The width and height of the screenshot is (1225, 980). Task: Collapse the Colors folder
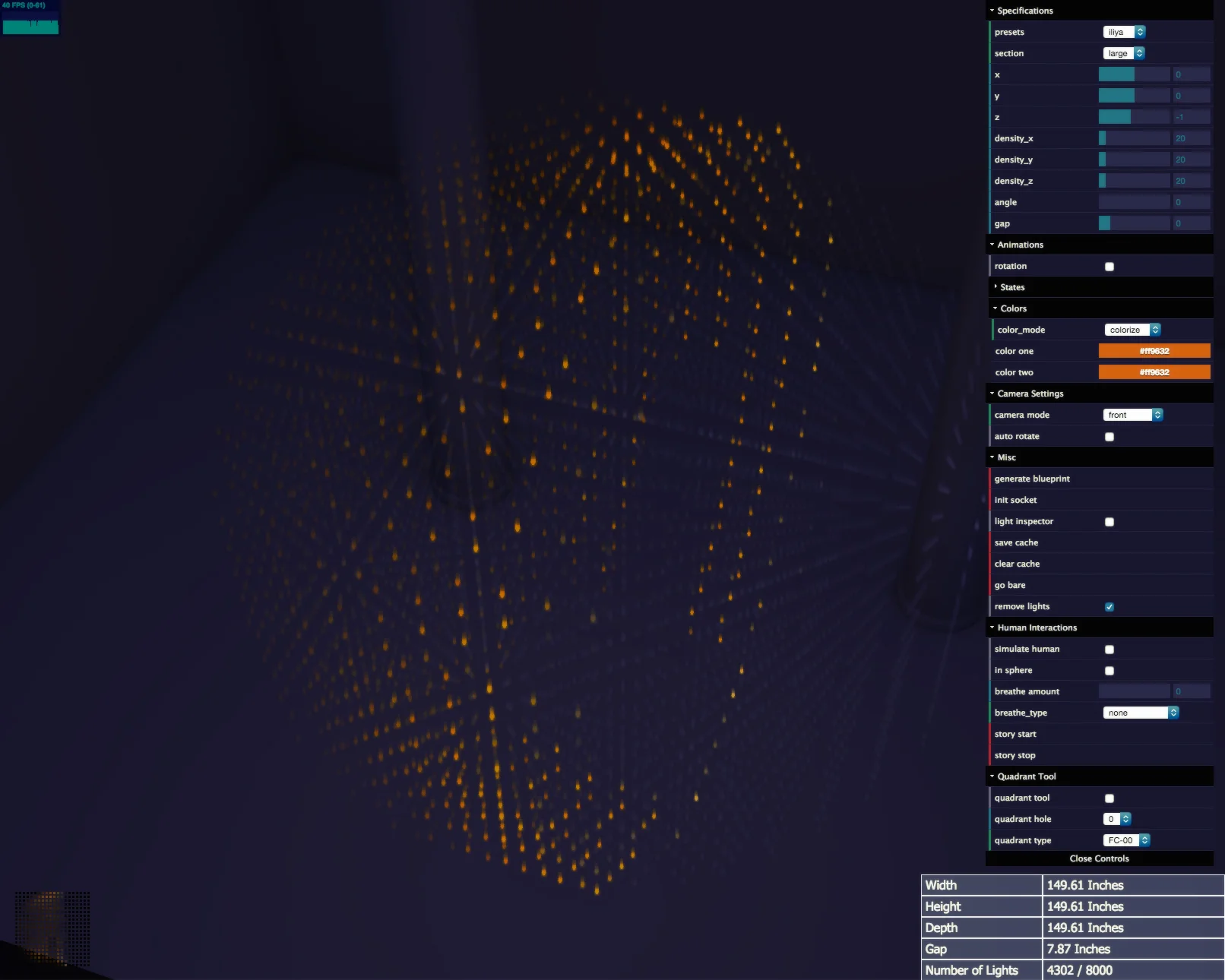tap(1100, 308)
